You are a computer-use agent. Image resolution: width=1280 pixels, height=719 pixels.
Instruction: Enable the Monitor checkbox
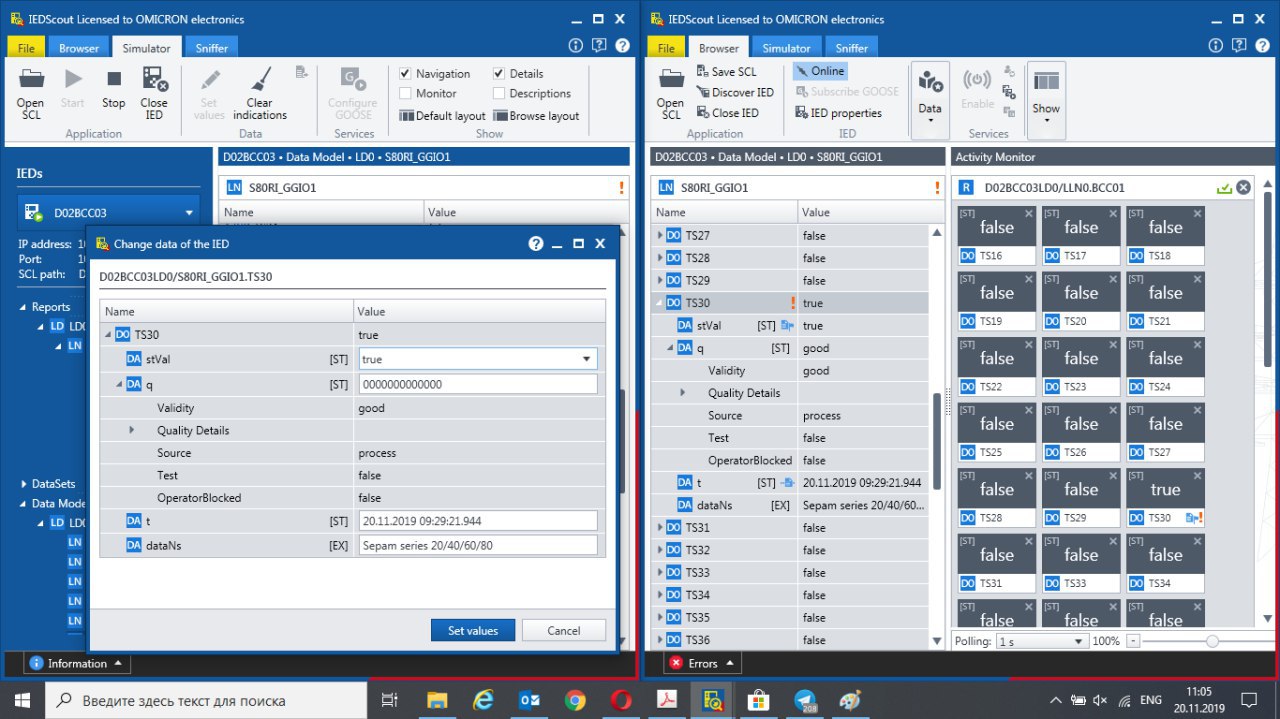click(x=405, y=94)
